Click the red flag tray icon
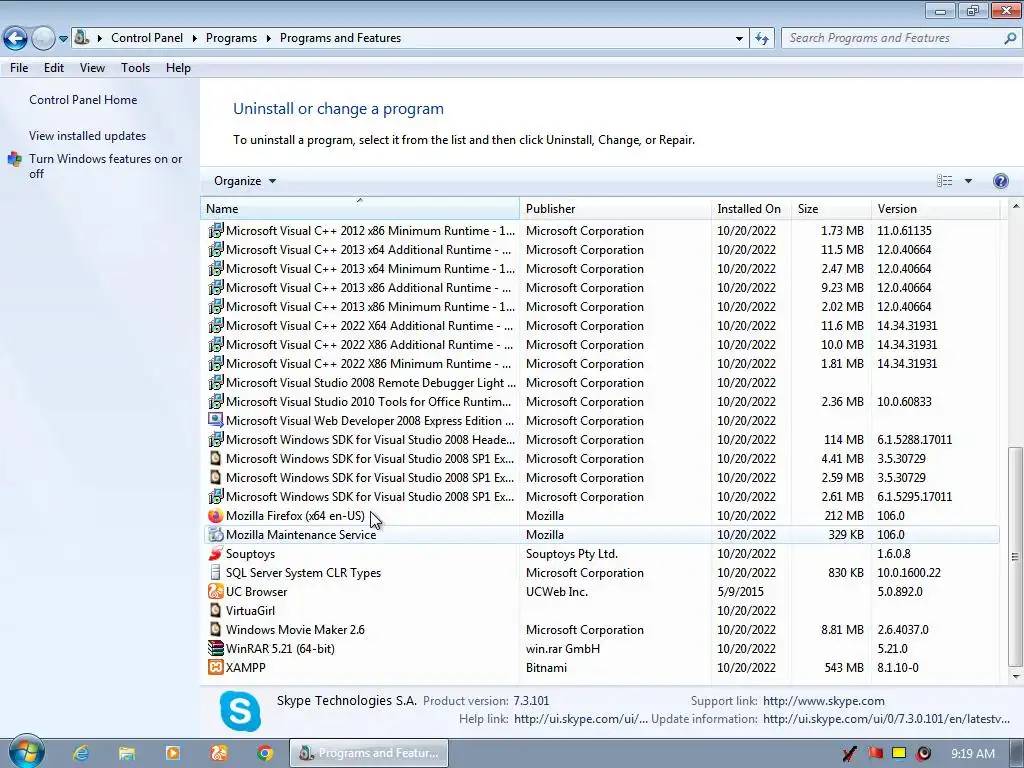This screenshot has height=768, width=1024. click(x=875, y=753)
